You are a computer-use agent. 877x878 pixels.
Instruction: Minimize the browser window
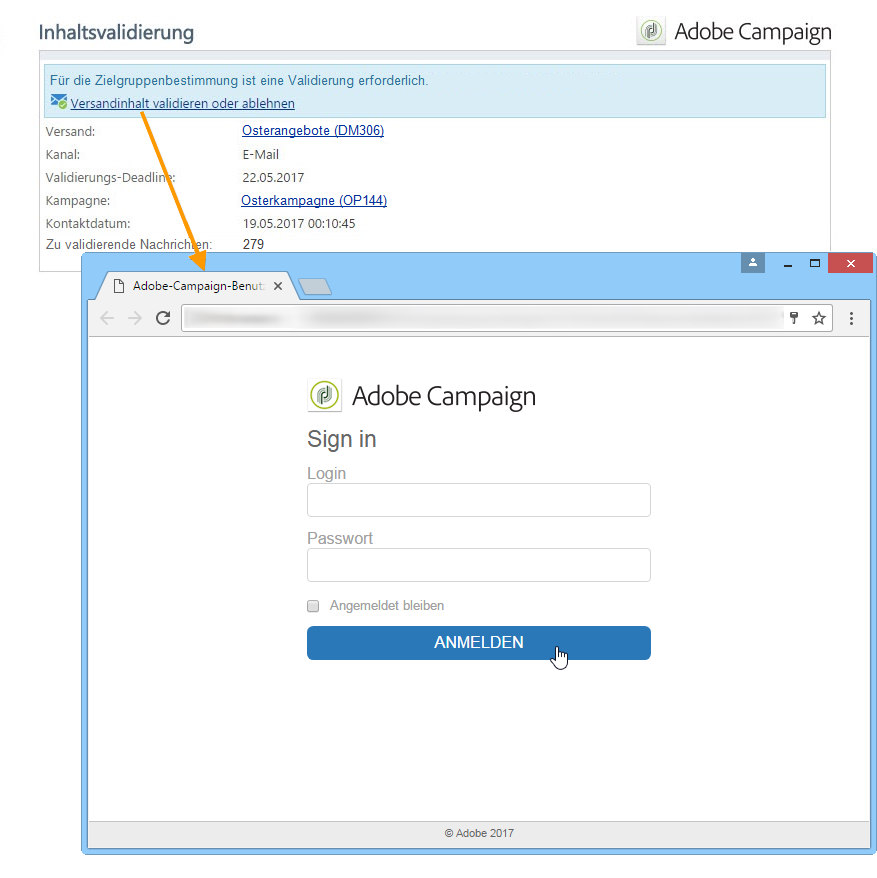coord(787,264)
